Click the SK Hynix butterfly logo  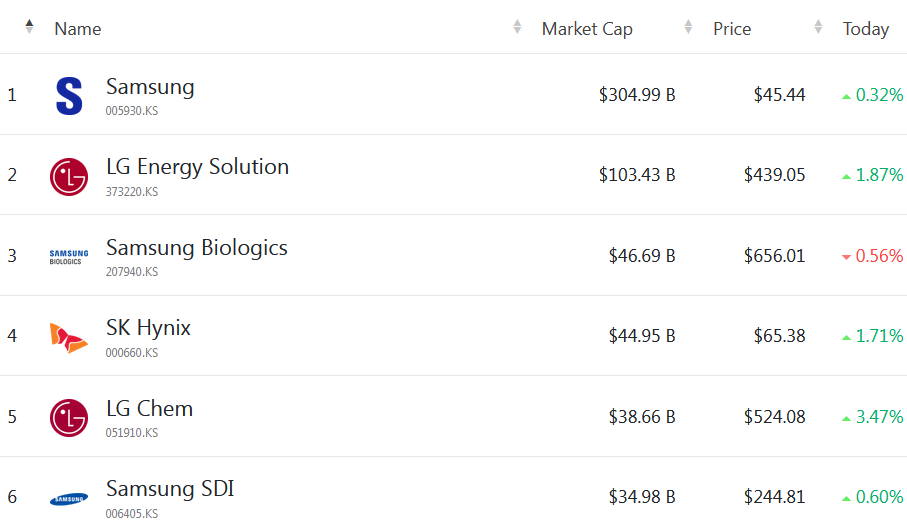point(69,337)
